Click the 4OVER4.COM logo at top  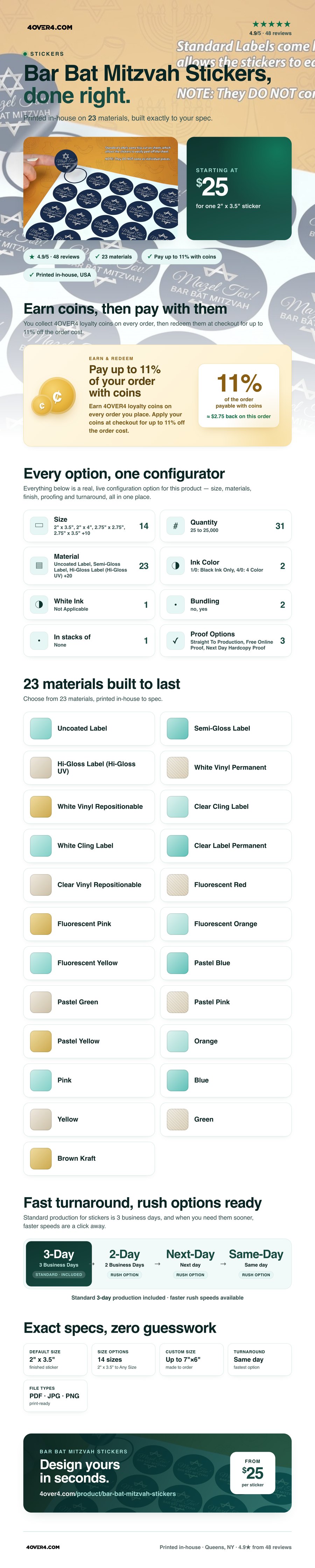click(50, 27)
